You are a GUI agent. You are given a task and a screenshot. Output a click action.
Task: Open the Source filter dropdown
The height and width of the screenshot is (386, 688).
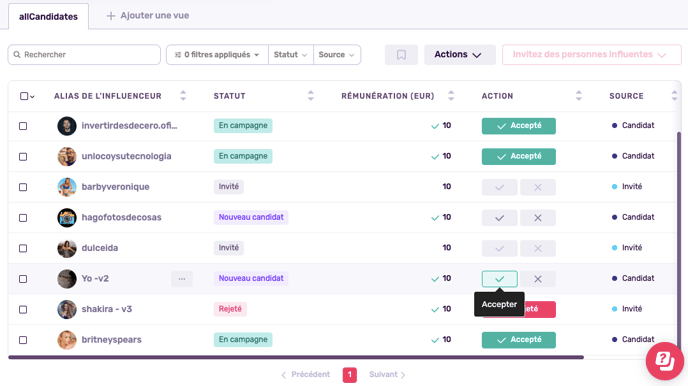tap(337, 55)
